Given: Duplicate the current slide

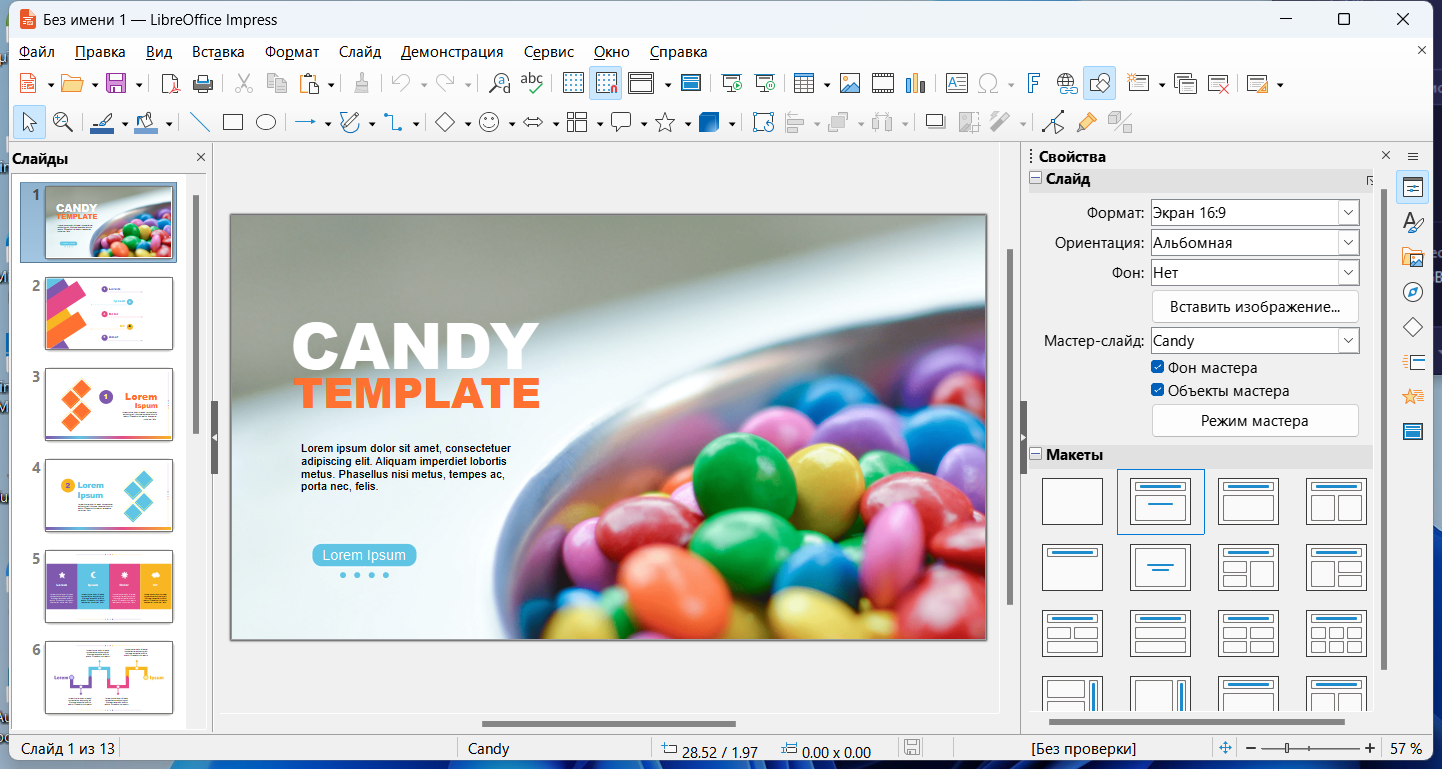Looking at the screenshot, I should 1186,84.
